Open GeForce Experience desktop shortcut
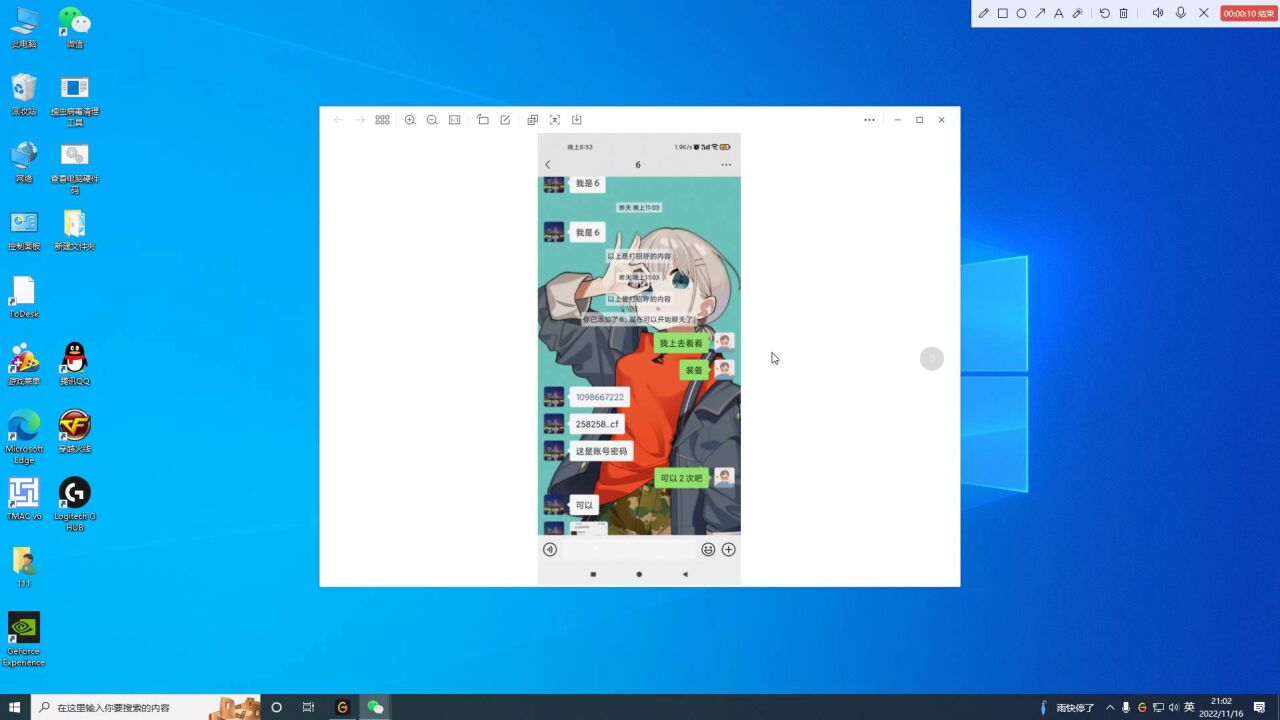Image resolution: width=1280 pixels, height=720 pixels. click(24, 639)
